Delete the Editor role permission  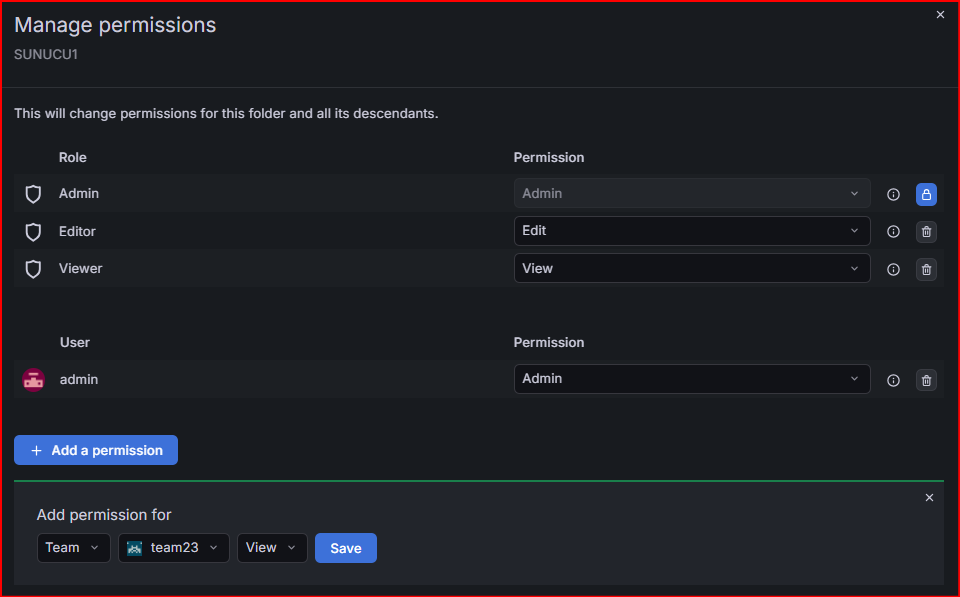coord(926,231)
